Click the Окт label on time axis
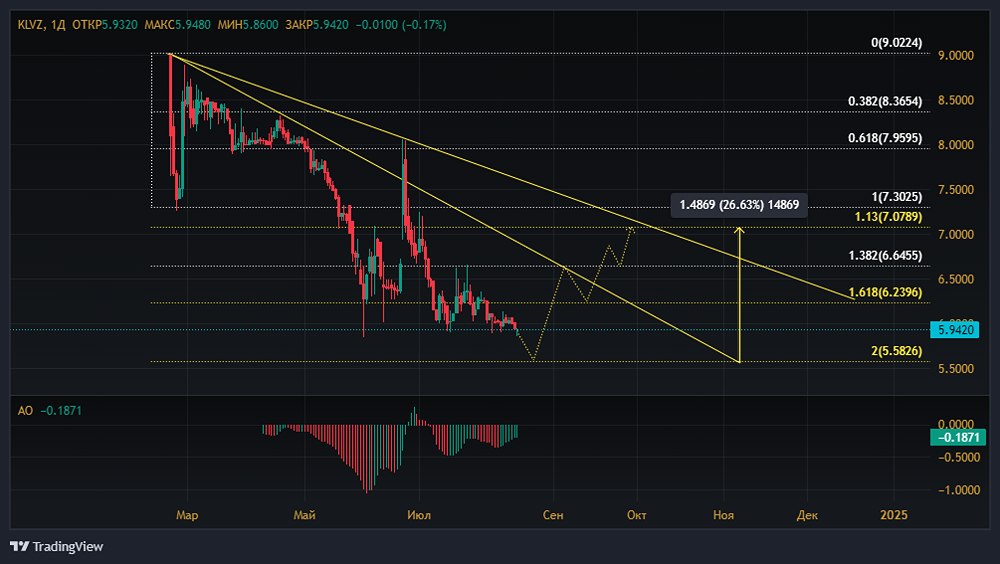Viewport: 1000px width, 564px height. click(x=636, y=515)
